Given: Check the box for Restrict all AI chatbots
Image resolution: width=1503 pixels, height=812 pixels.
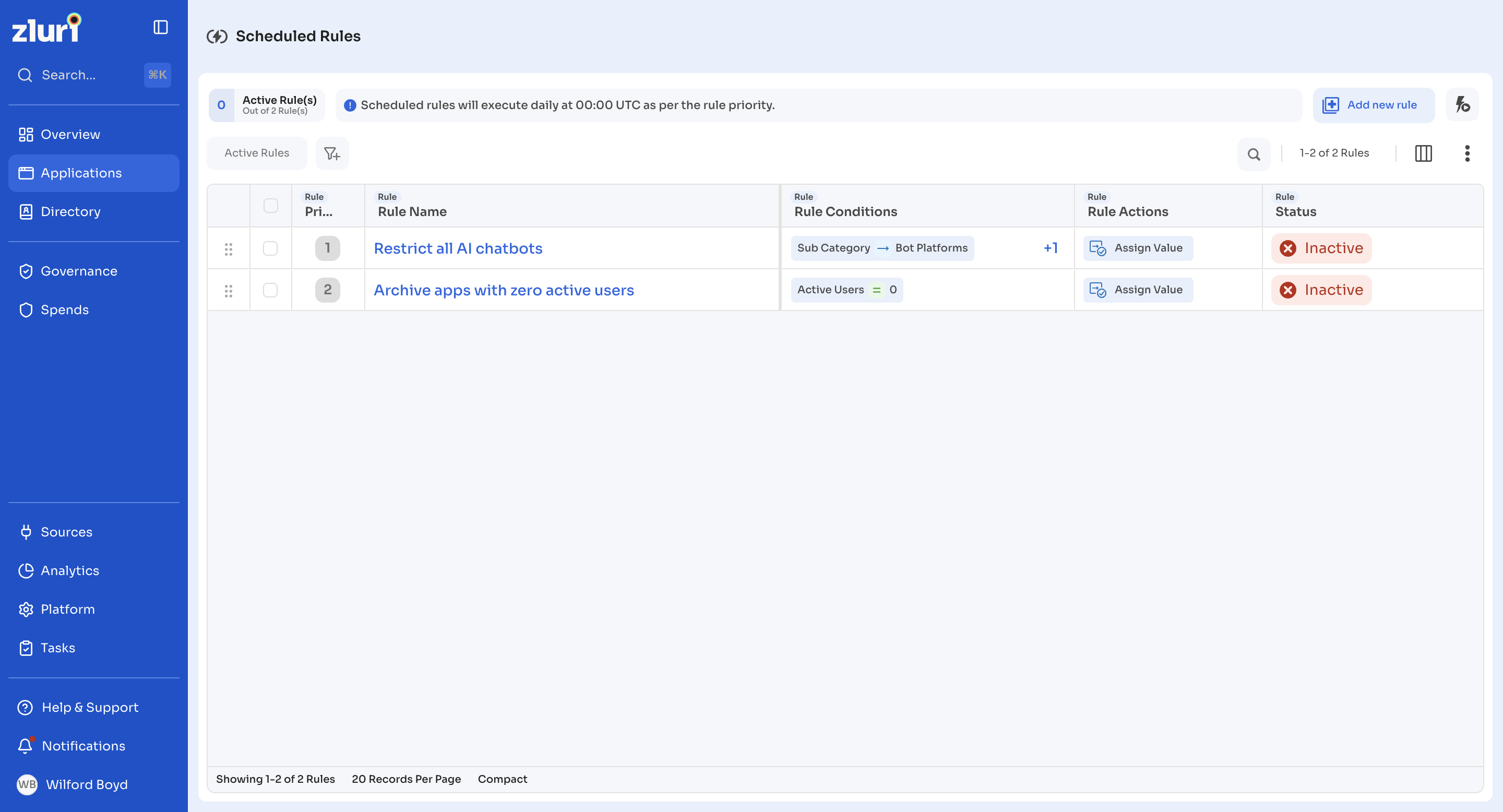Looking at the screenshot, I should pyautogui.click(x=270, y=248).
